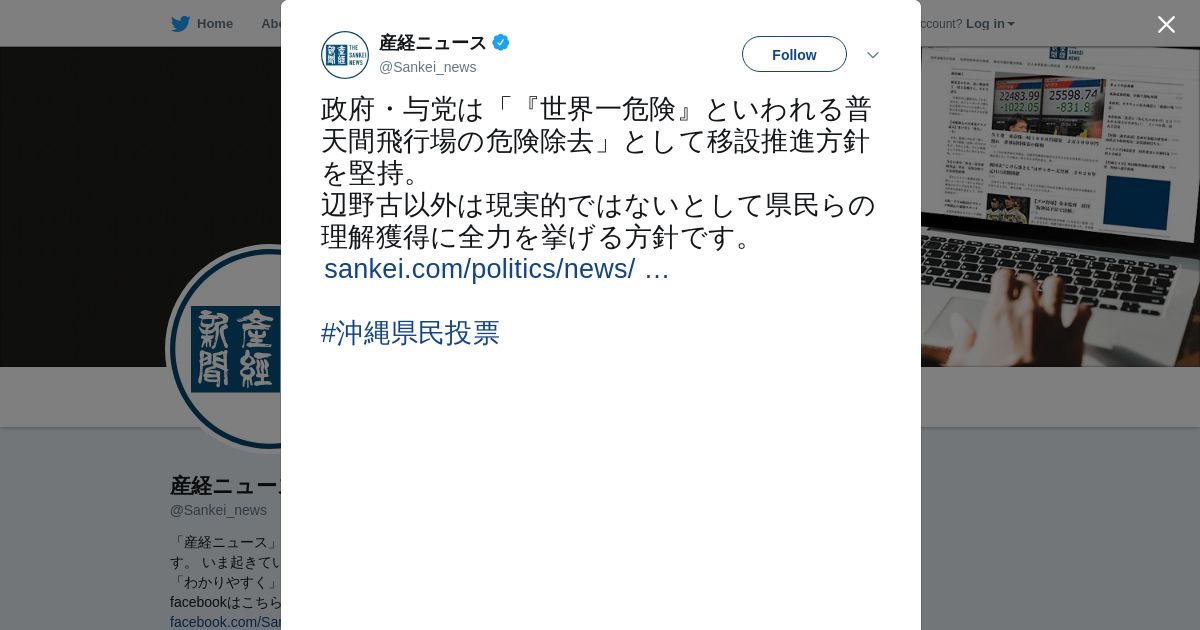Click the 産経ニュース profile name heading

click(x=226, y=486)
